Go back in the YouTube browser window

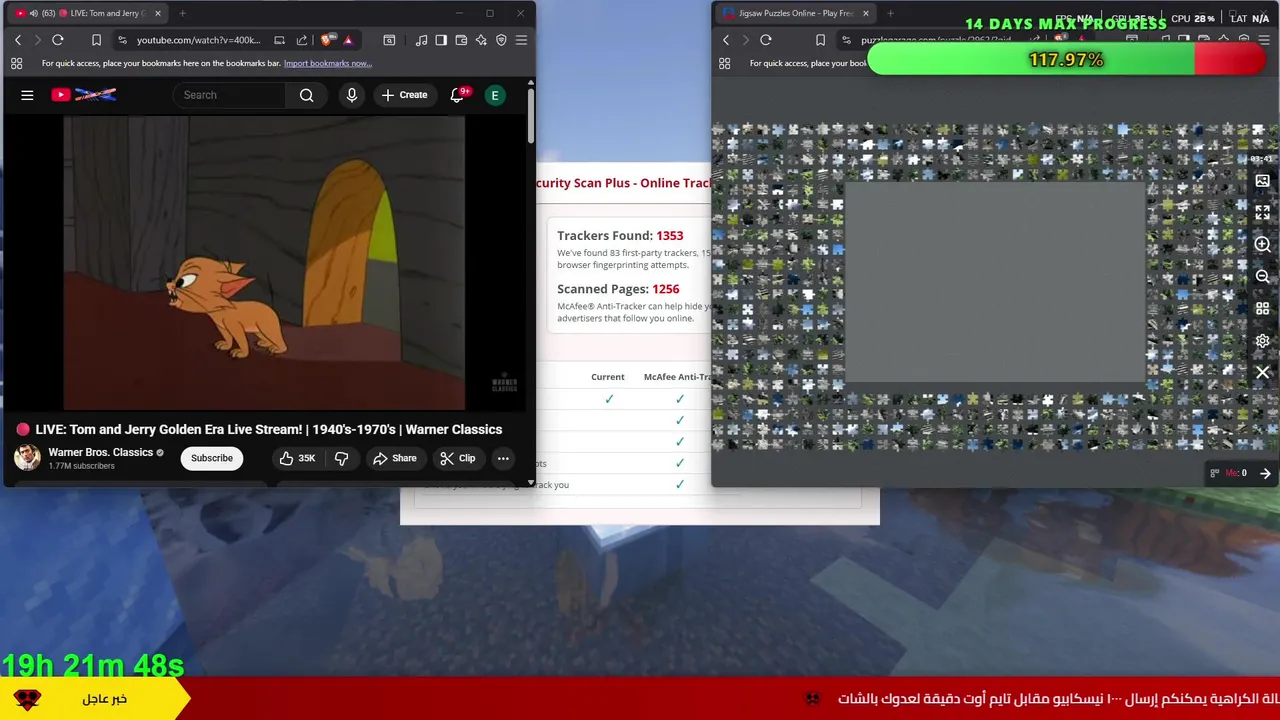point(18,40)
